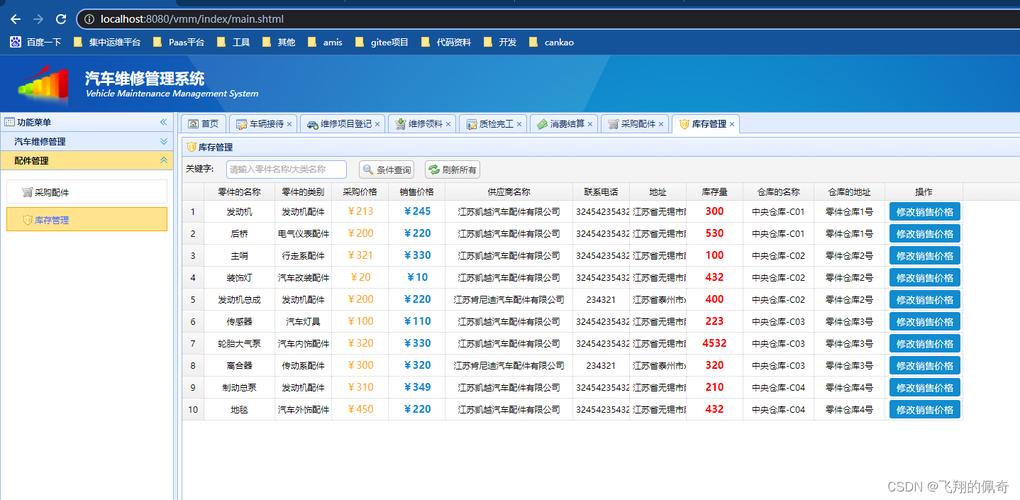Open the amis bookmark folder
The height and width of the screenshot is (500, 1020).
[325, 42]
